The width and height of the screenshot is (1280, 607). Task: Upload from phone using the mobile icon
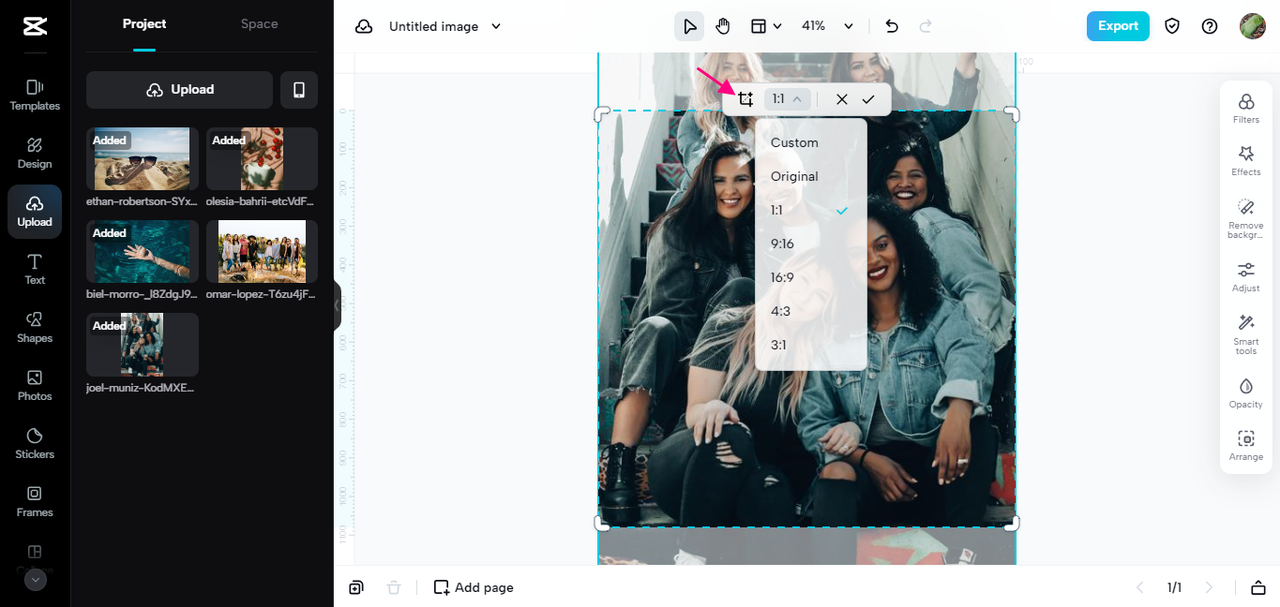(x=299, y=90)
